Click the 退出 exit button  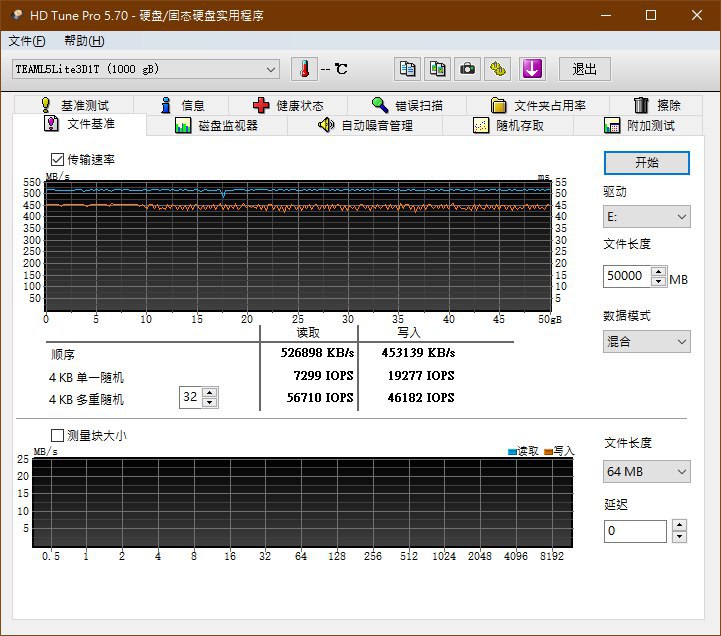coord(584,69)
